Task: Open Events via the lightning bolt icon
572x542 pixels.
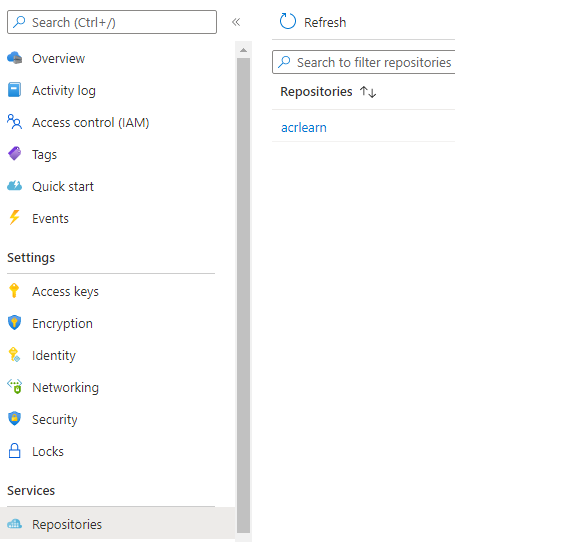Action: 15,218
